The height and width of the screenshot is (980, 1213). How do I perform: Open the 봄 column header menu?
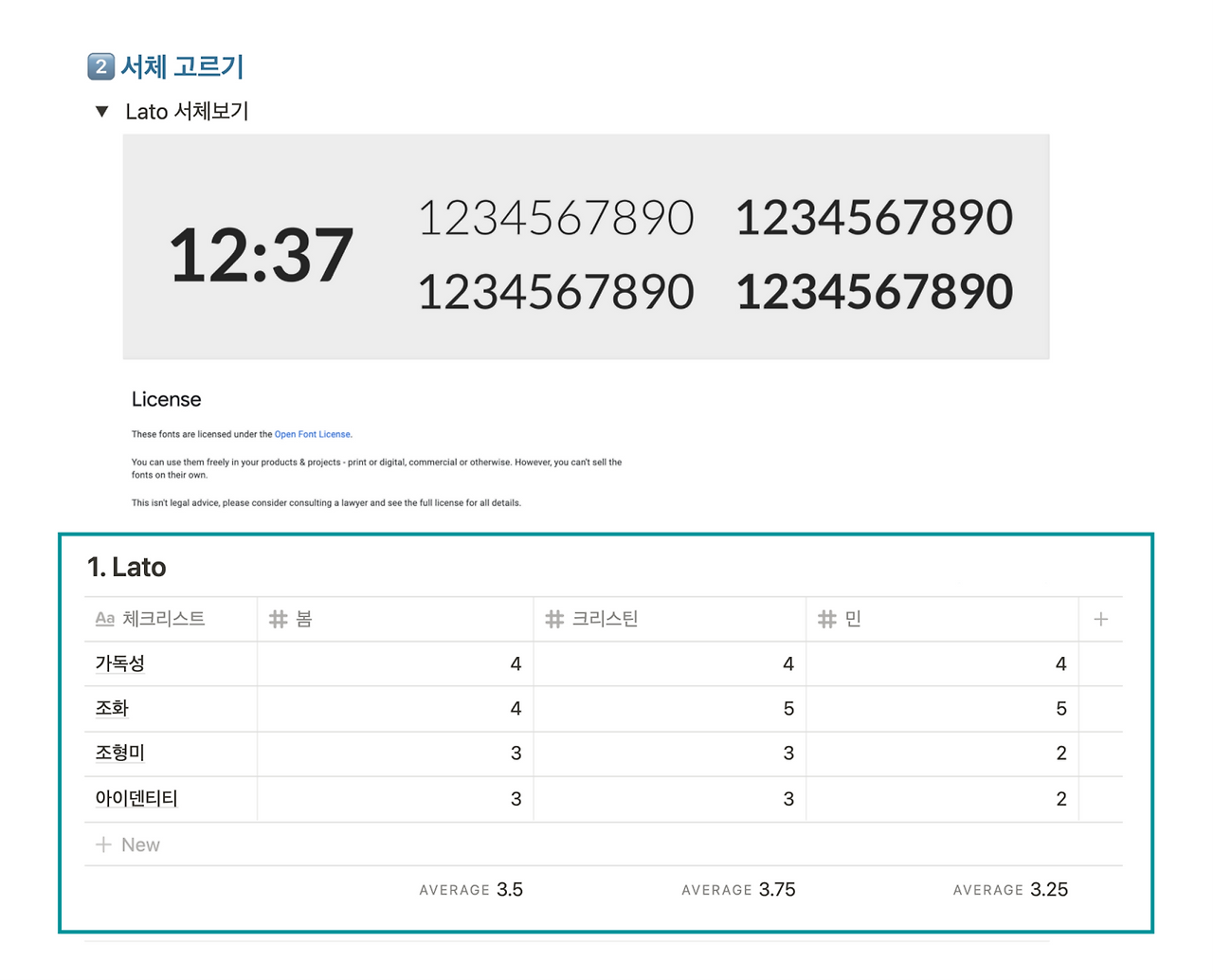[395, 619]
